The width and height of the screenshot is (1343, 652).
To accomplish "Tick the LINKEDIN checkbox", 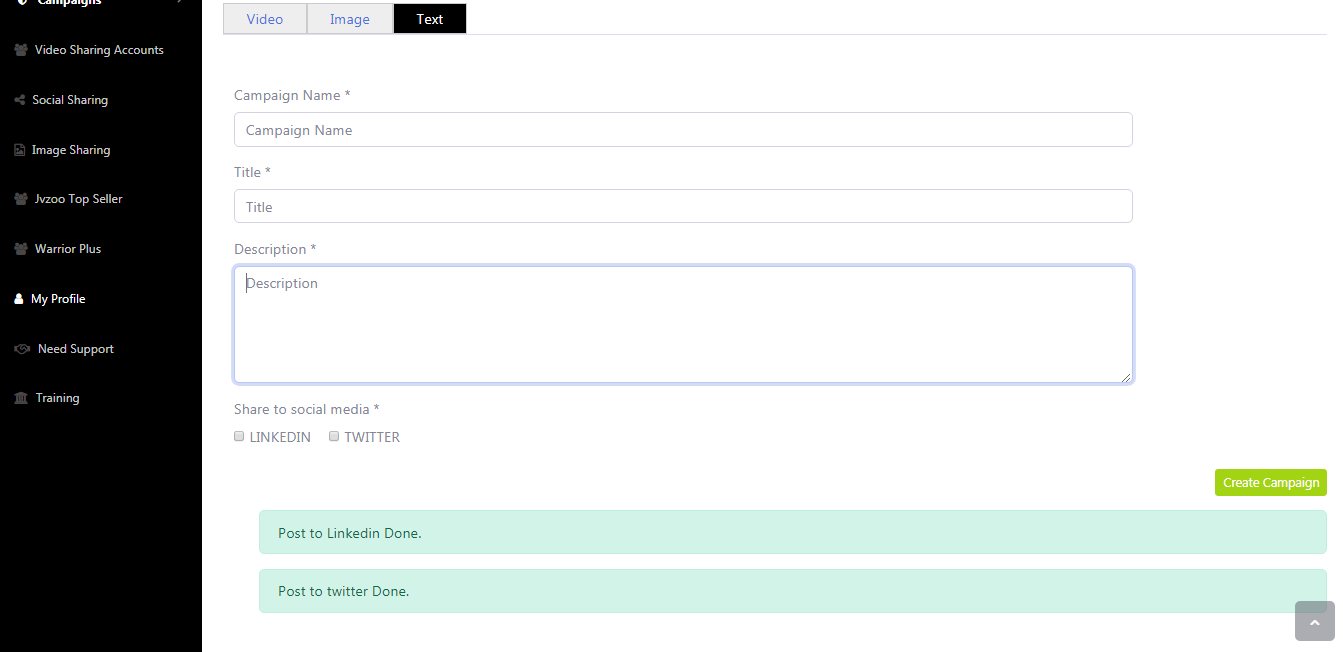I will coord(239,436).
